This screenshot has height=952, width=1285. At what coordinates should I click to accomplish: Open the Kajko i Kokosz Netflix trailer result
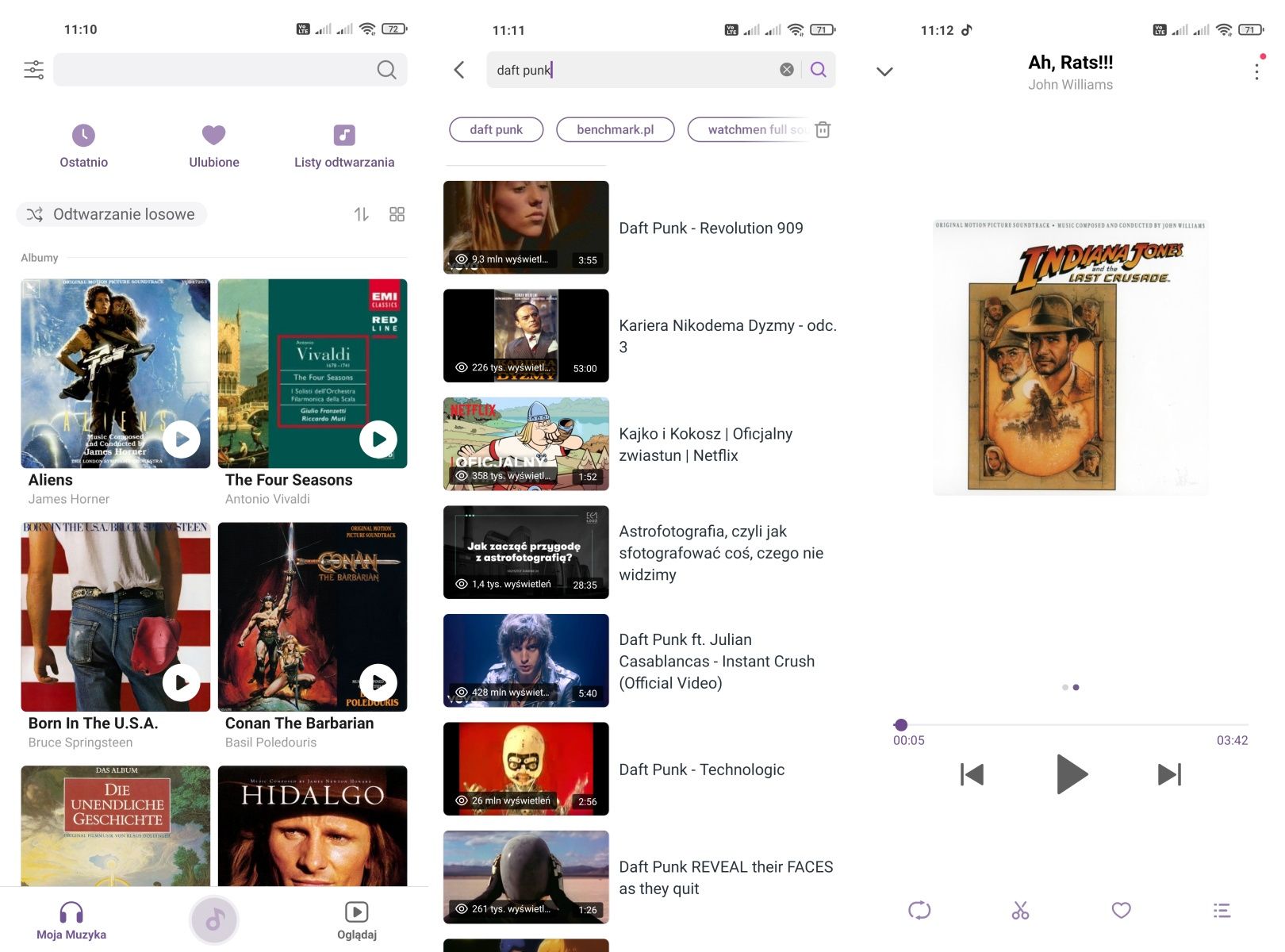(640, 444)
